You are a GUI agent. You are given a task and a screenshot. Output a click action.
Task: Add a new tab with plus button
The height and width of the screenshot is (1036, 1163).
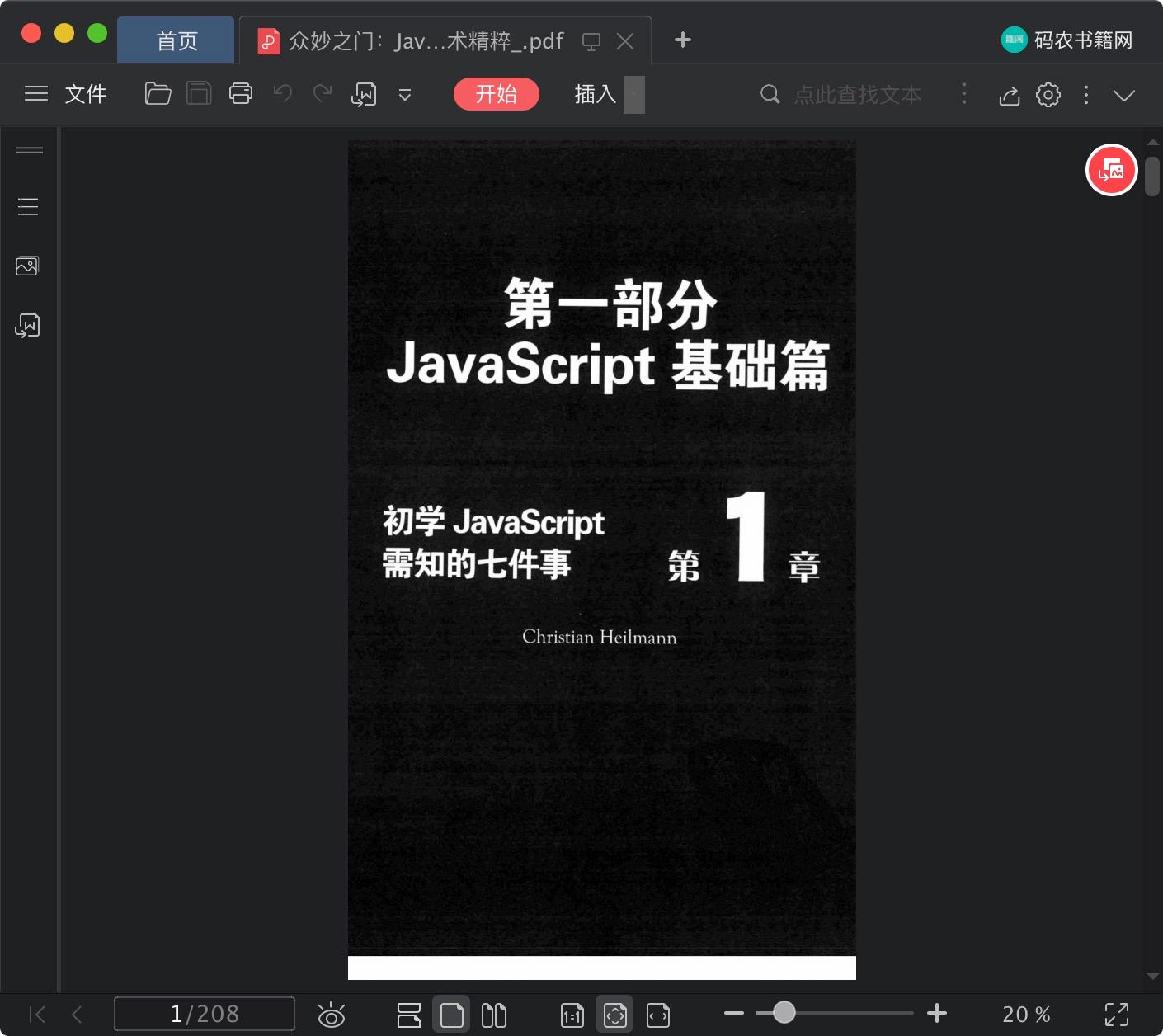[x=683, y=40]
